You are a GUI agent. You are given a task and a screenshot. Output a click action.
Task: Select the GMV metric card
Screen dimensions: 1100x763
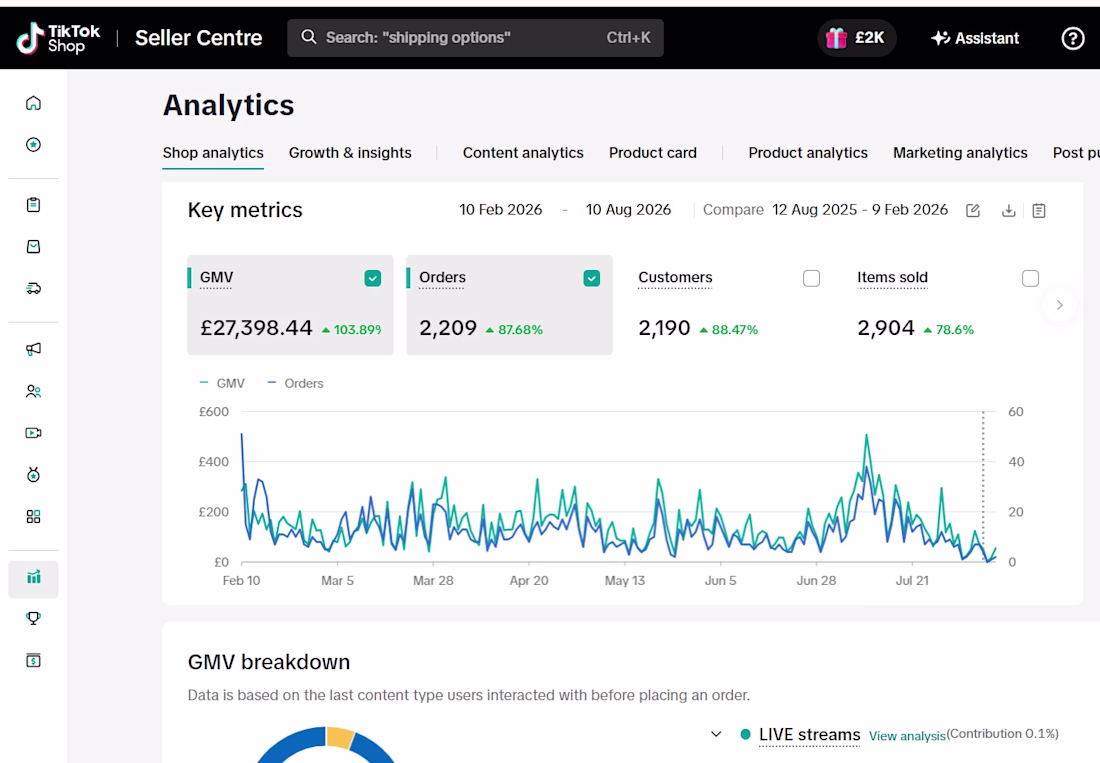click(290, 305)
